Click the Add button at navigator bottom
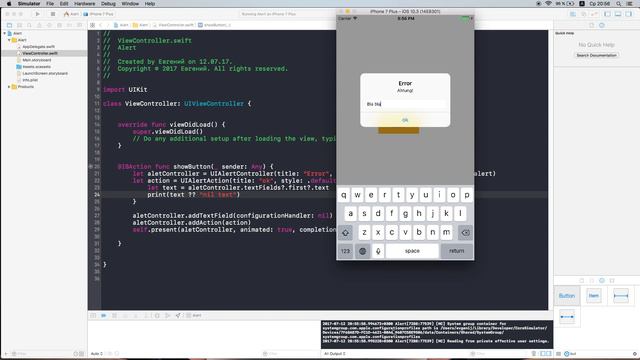Image resolution: width=640 pixels, height=360 pixels. (6, 353)
